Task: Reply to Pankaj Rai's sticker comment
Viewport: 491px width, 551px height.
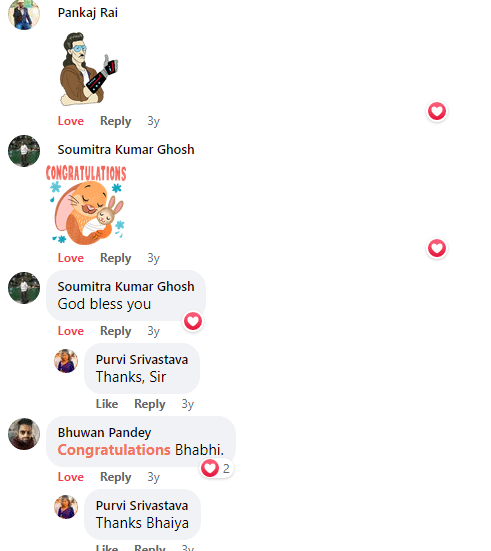Action: (x=116, y=121)
